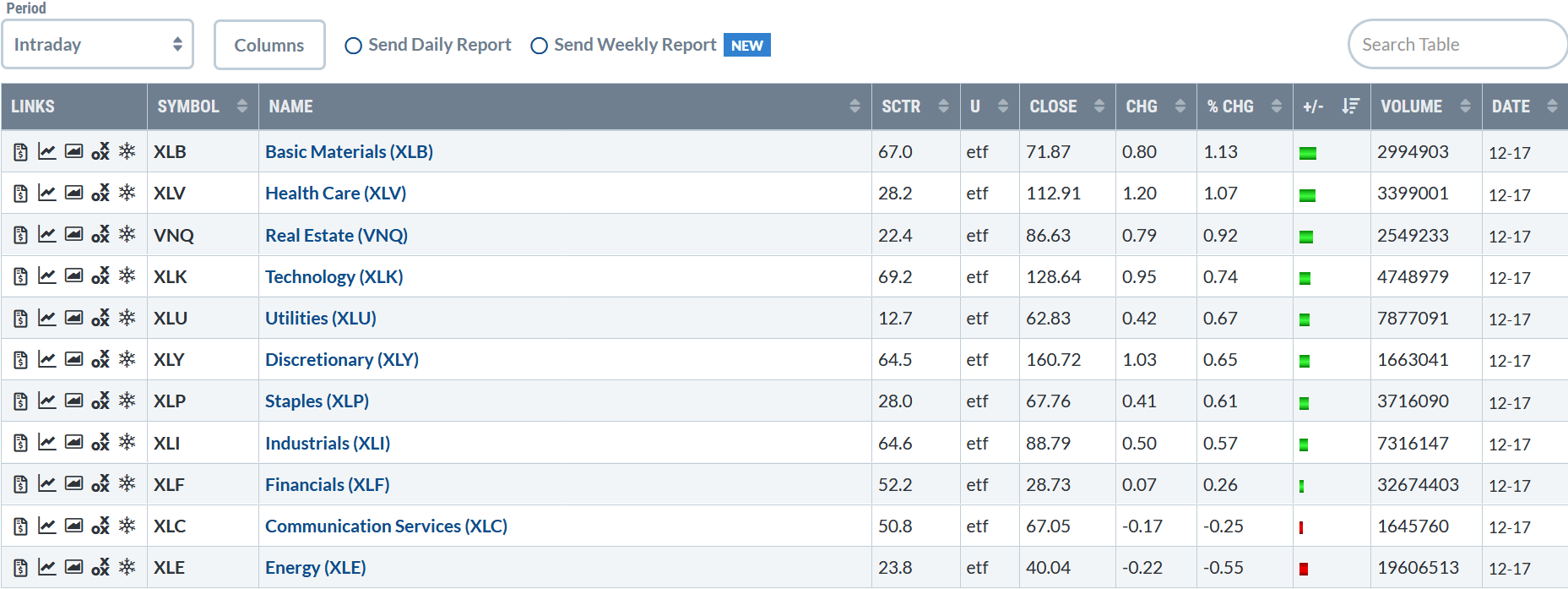
Task: Open the SharpChart line icon for XLB
Action: pos(47,152)
